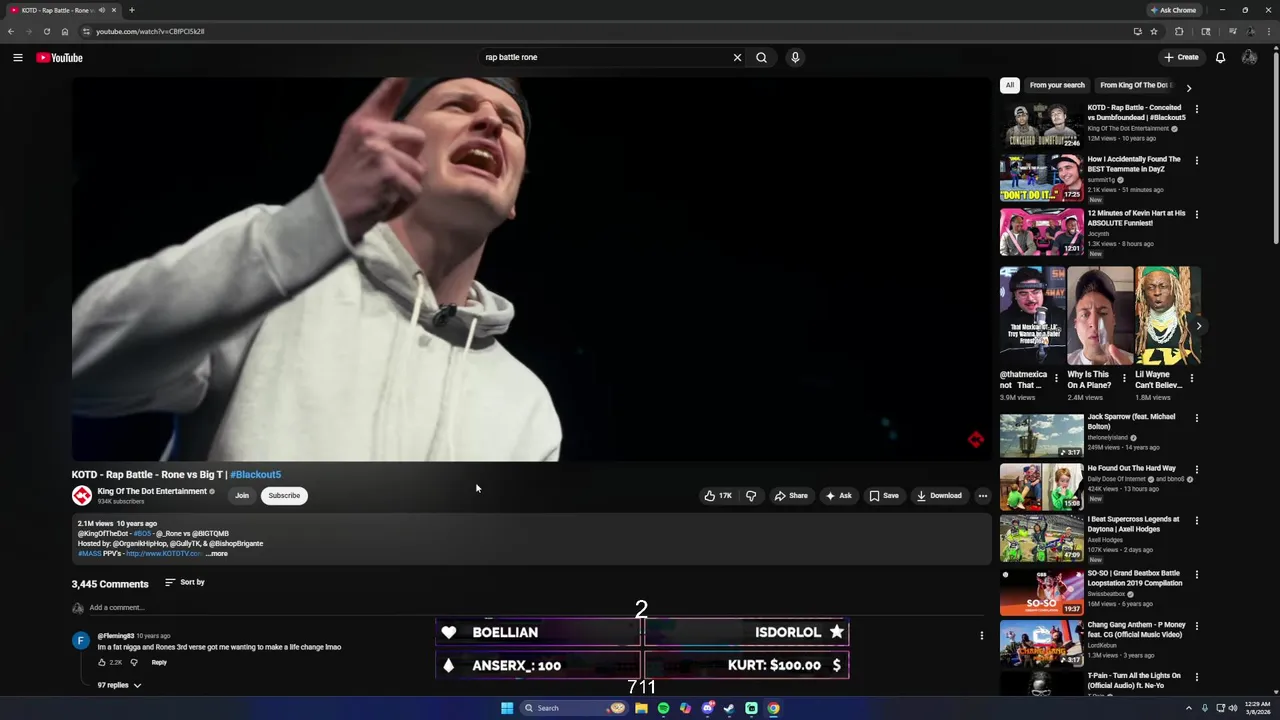Like the video (17K)
This screenshot has width=1280, height=720.
coord(717,496)
